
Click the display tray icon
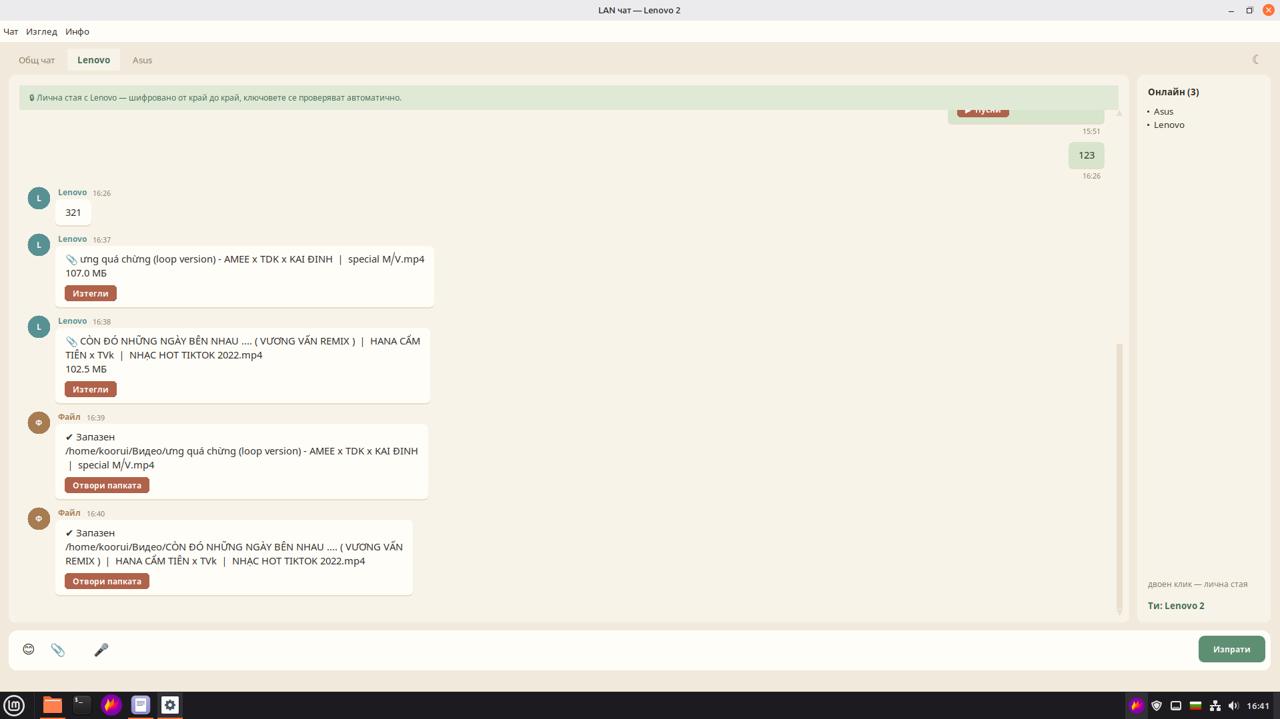pyautogui.click(x=1176, y=706)
